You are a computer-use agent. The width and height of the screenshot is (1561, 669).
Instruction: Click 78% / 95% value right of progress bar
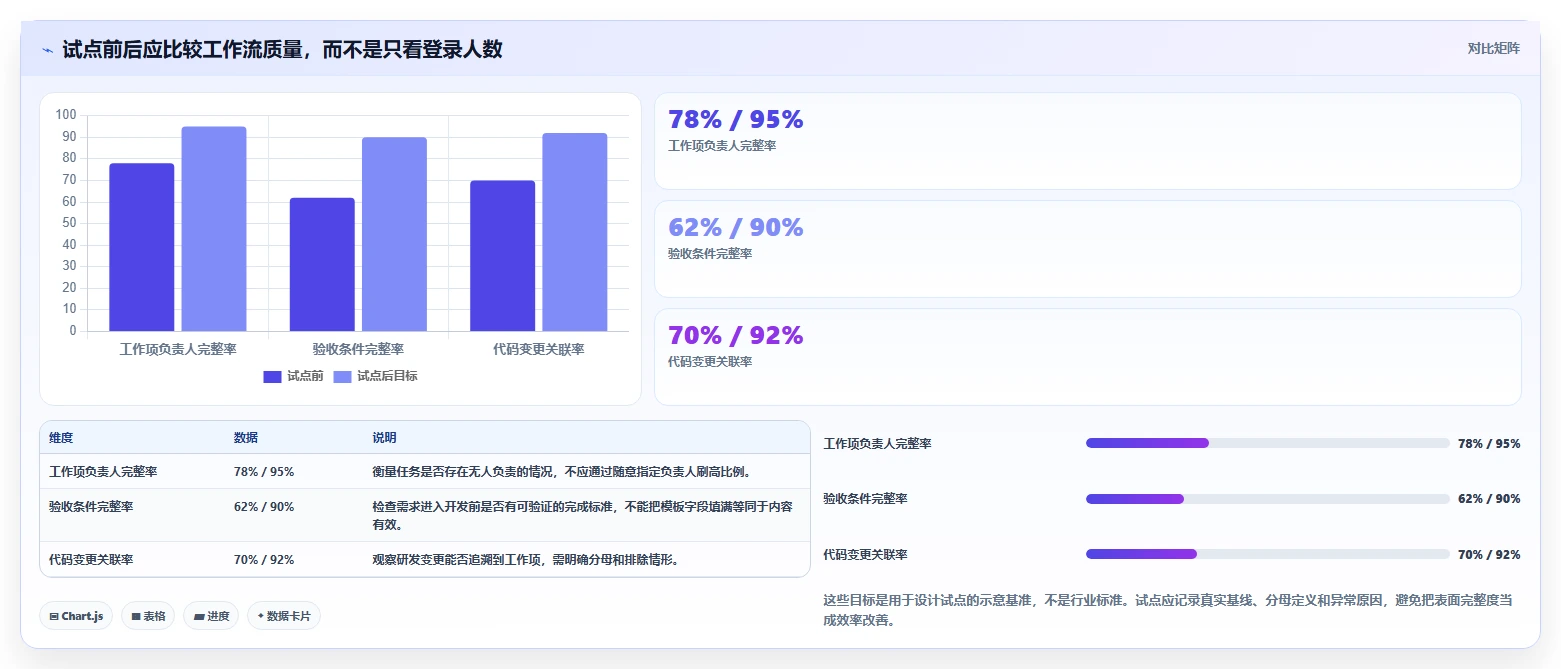(x=1489, y=444)
